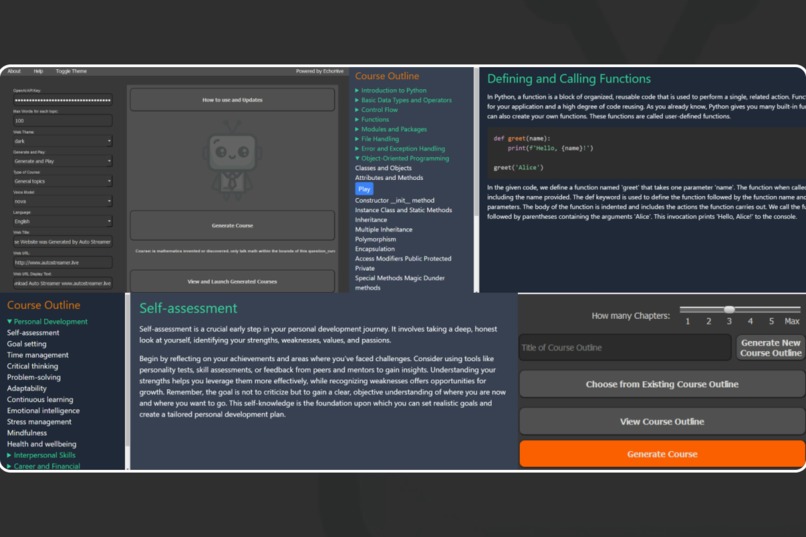Click the How to use and Updates button

[x=232, y=100]
